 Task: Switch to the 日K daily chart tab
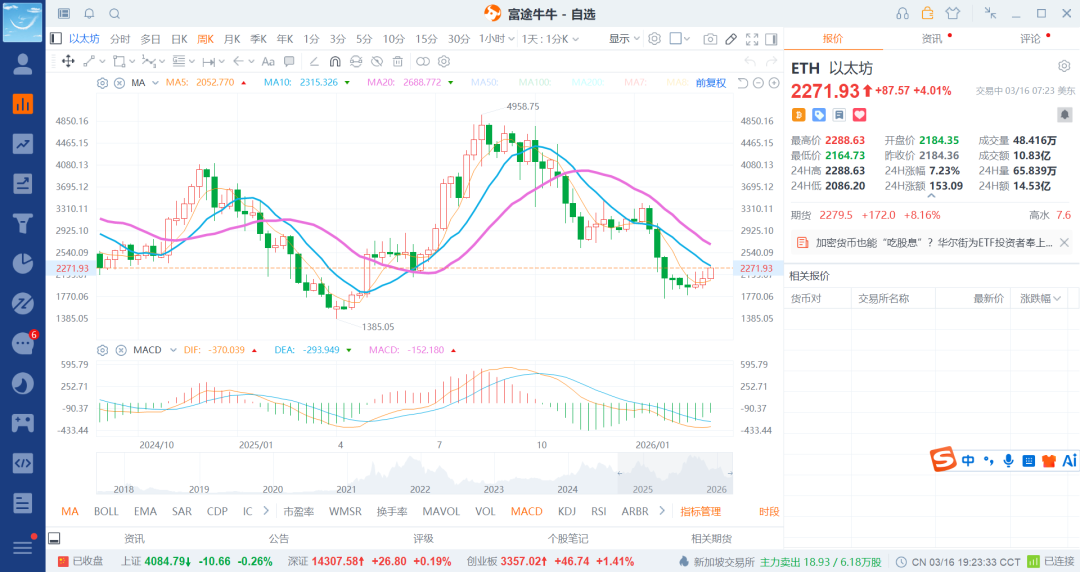[x=179, y=39]
